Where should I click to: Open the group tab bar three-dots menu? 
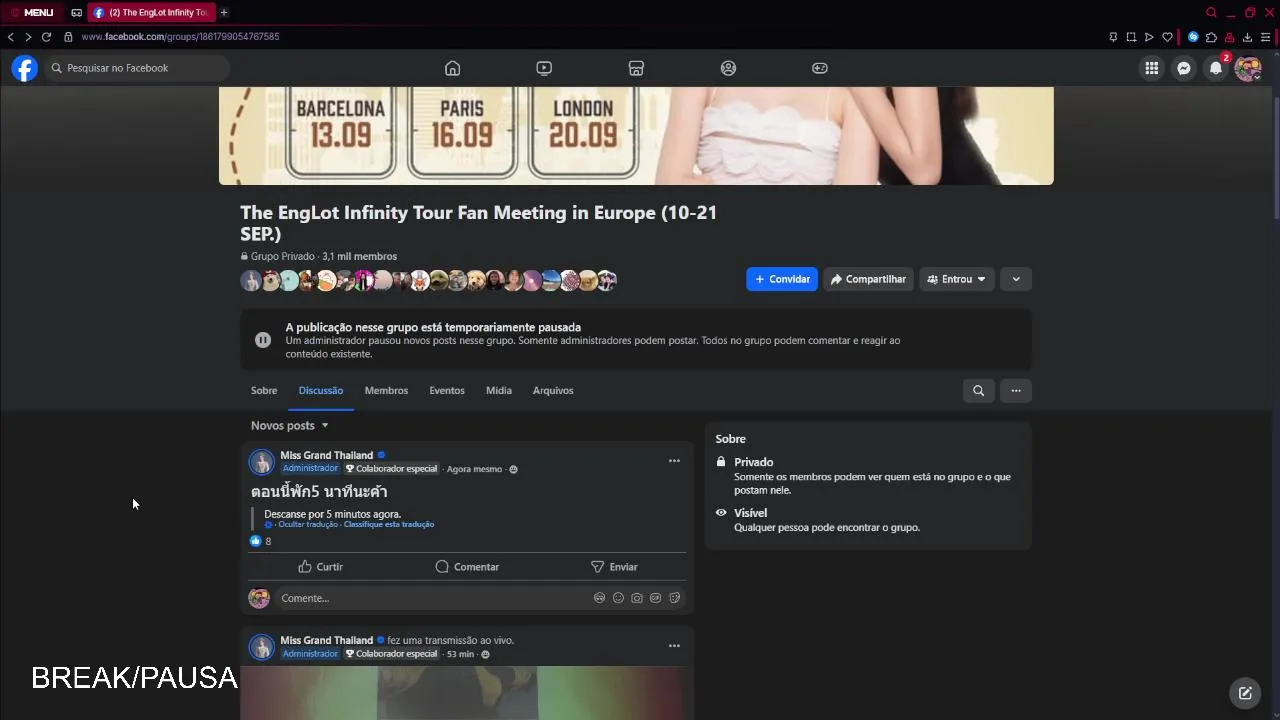click(1016, 391)
